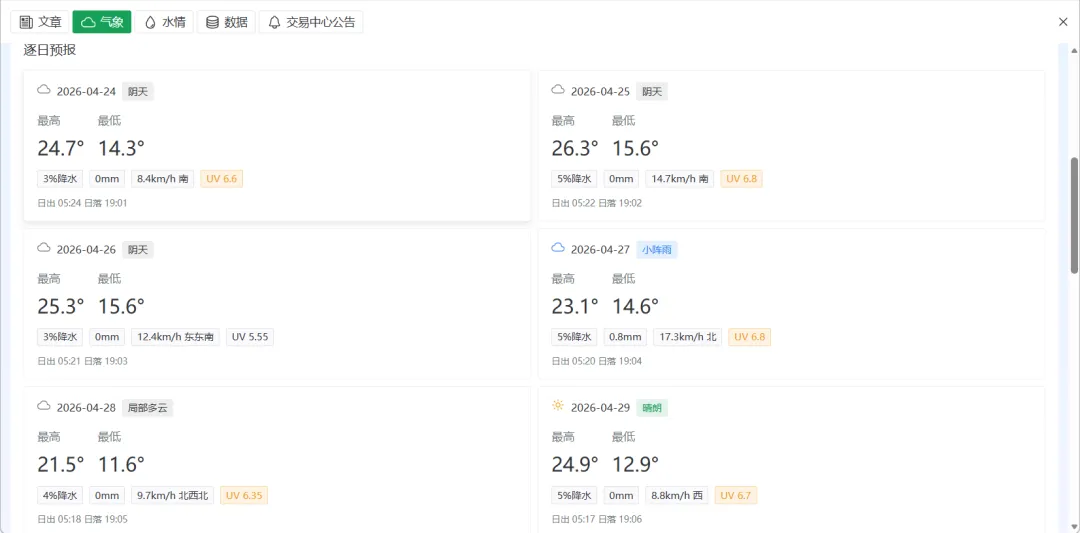The height and width of the screenshot is (533, 1080).
Task: Click the blue rain cloud icon for 2026-04-27
Action: point(558,249)
